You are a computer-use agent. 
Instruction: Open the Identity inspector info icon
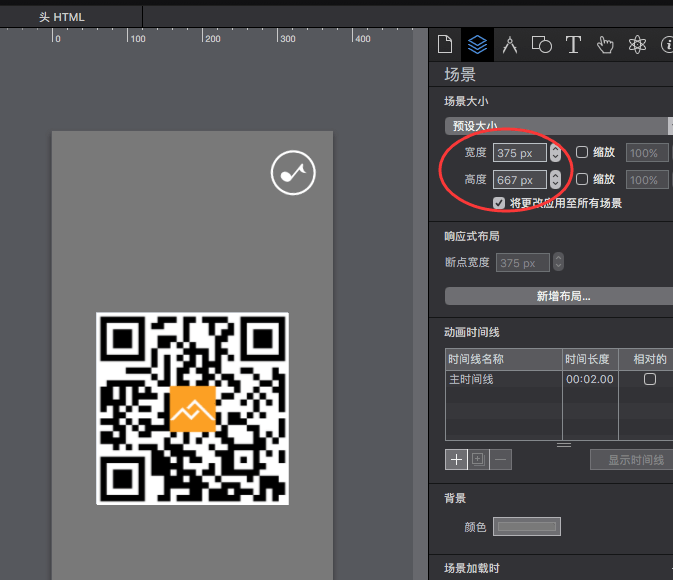tap(667, 45)
